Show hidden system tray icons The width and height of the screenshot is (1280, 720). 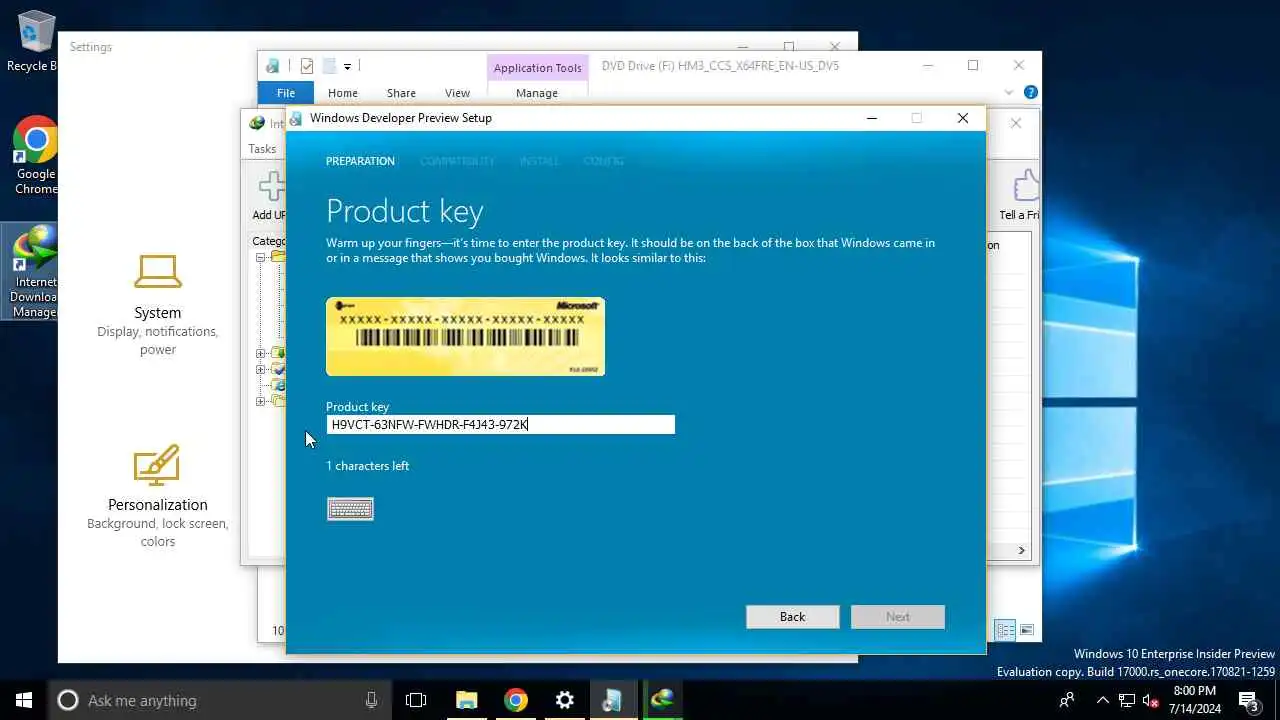pyautogui.click(x=1102, y=700)
